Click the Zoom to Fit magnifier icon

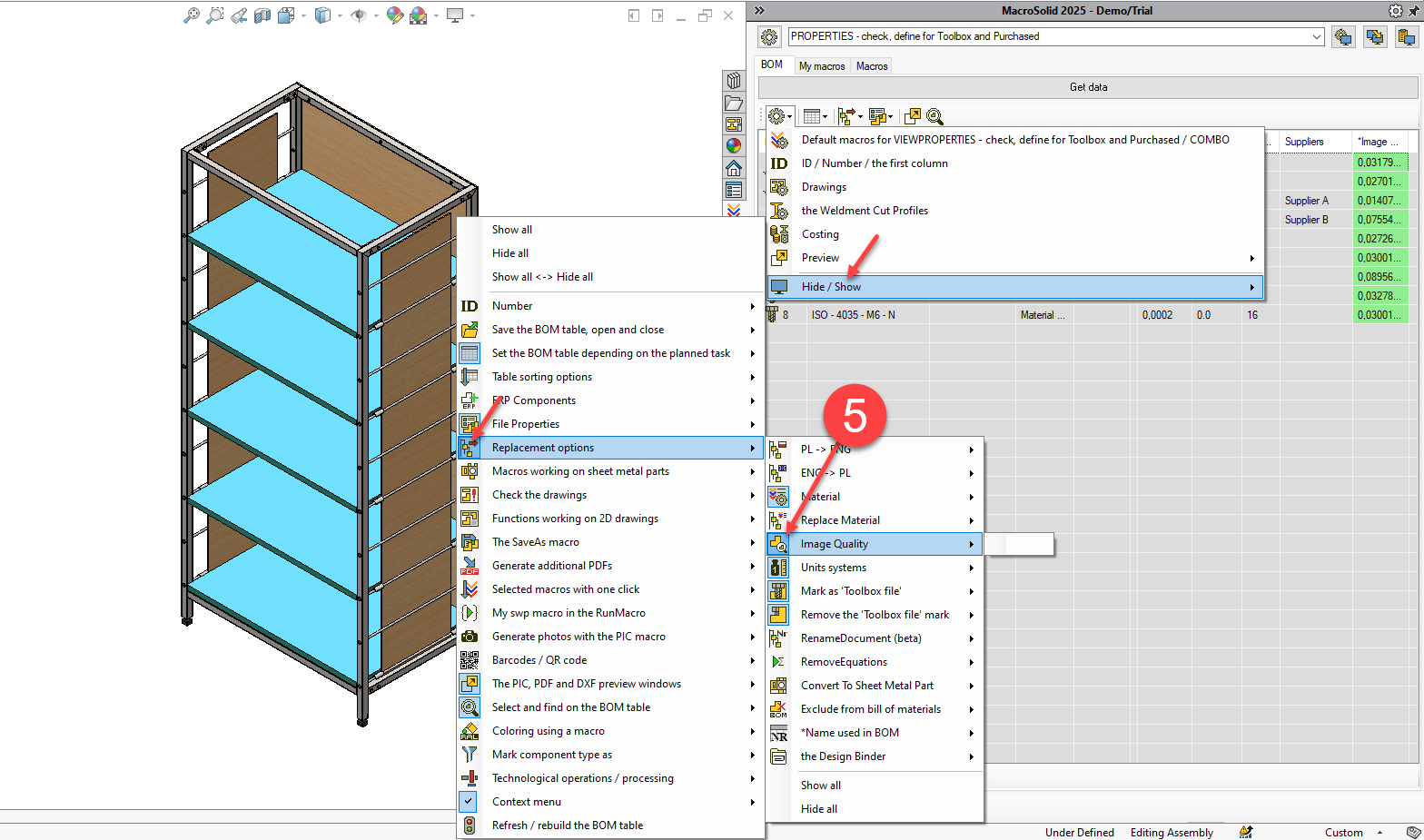(x=191, y=15)
